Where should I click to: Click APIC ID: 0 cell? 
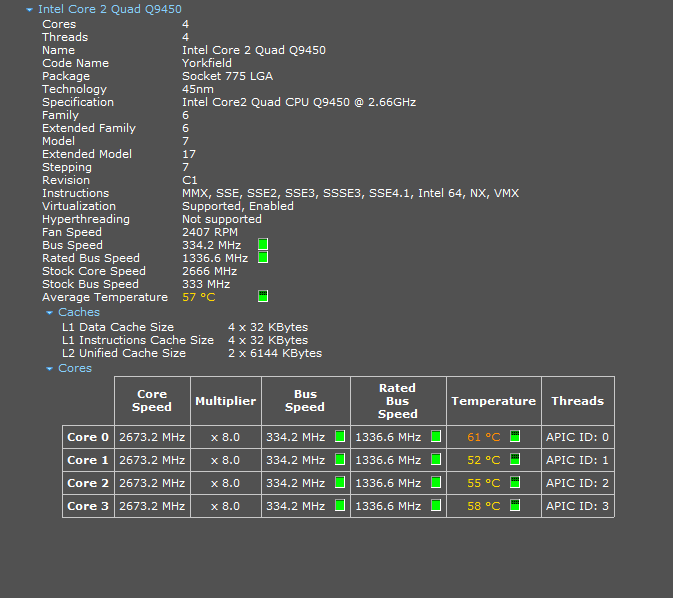tap(578, 437)
